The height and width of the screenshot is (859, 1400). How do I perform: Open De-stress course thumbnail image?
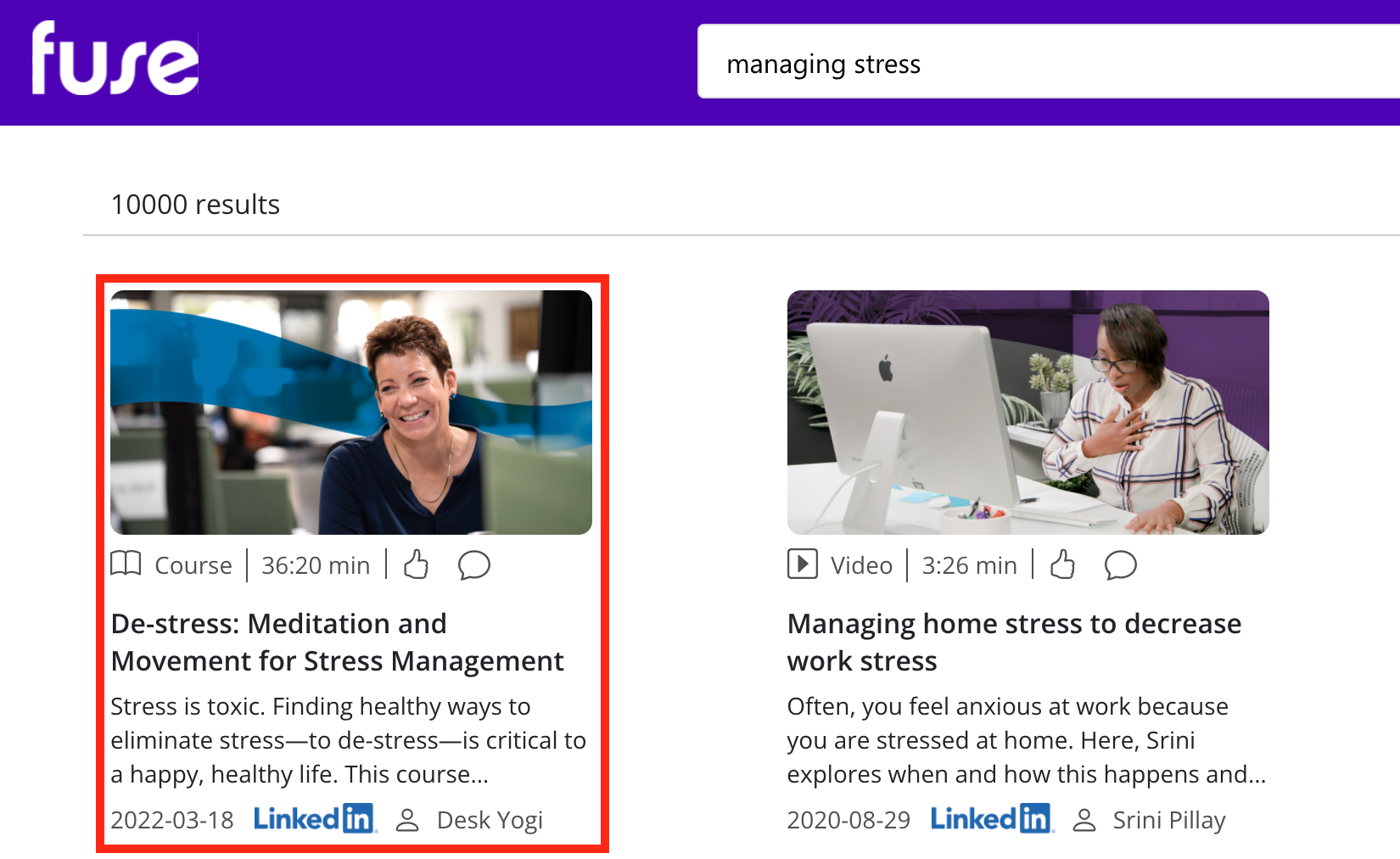tap(351, 413)
